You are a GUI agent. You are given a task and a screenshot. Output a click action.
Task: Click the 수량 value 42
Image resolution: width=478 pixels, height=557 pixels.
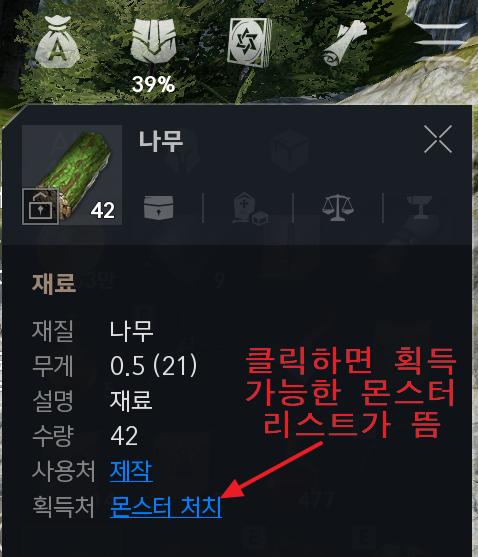[124, 436]
